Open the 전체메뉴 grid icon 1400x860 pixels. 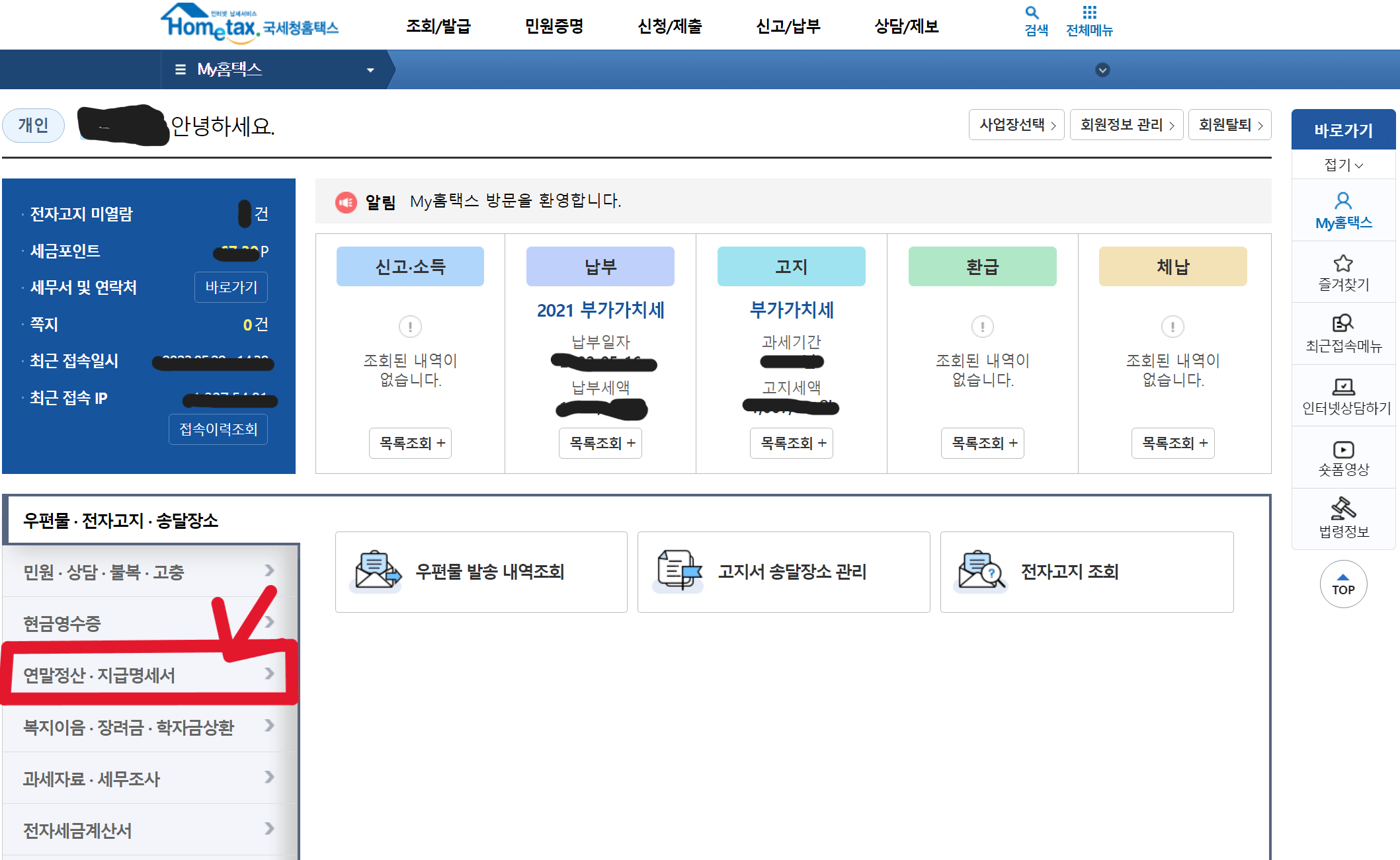pos(1090,11)
